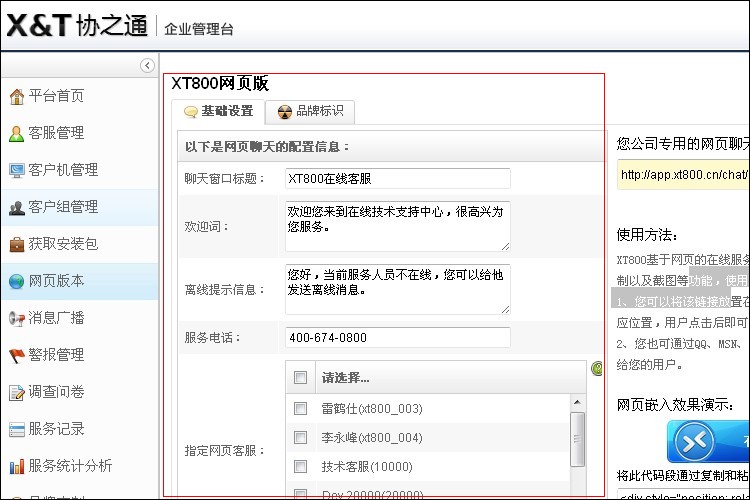Screen dimensions: 750x500
Task: Click the agent list scroll-up arrow
Action: 577,402
